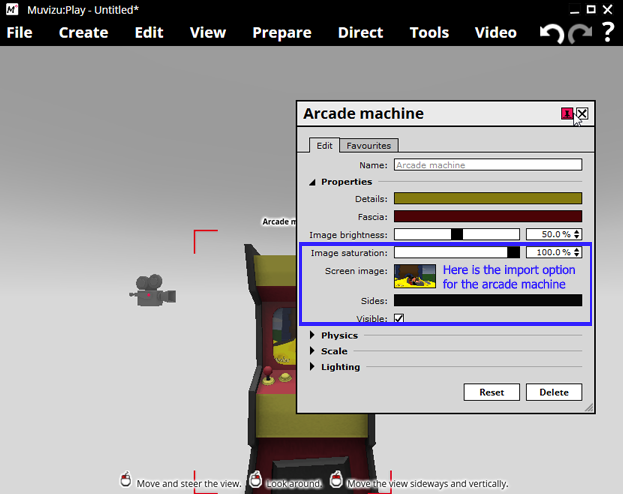Image resolution: width=623 pixels, height=494 pixels.
Task: Click the Redo arrow icon
Action: coord(580,33)
